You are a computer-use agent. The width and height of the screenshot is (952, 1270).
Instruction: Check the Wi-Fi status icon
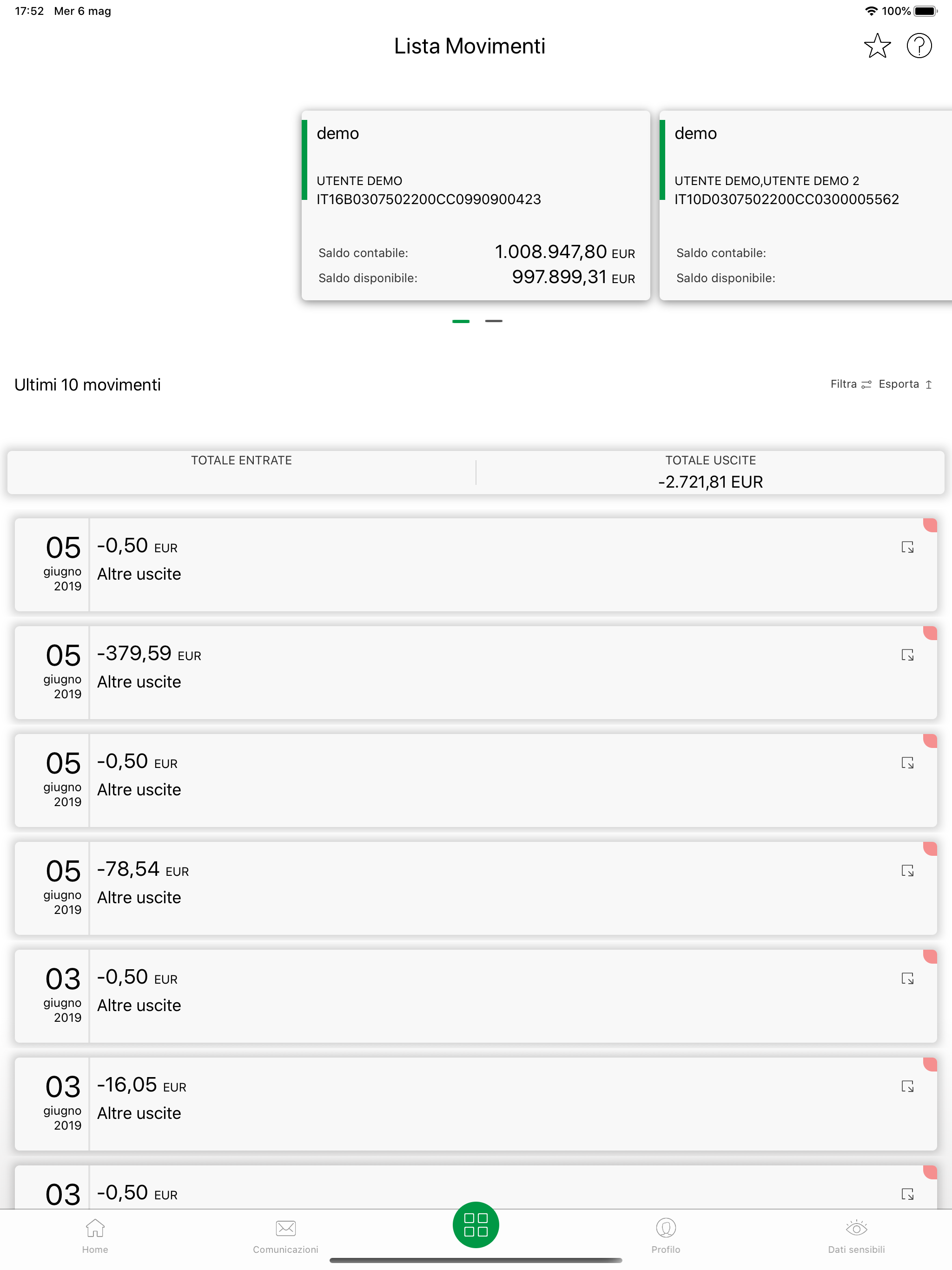871,11
